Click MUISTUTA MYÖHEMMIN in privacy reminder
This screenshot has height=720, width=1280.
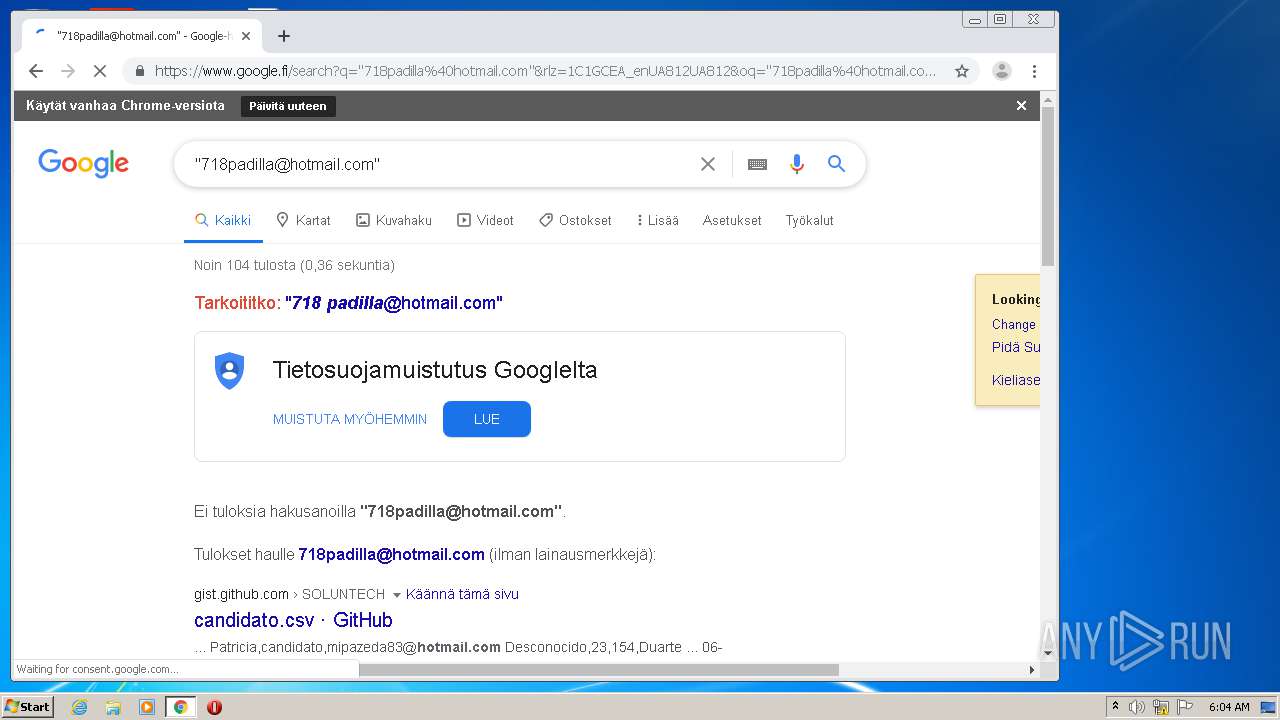coord(350,419)
